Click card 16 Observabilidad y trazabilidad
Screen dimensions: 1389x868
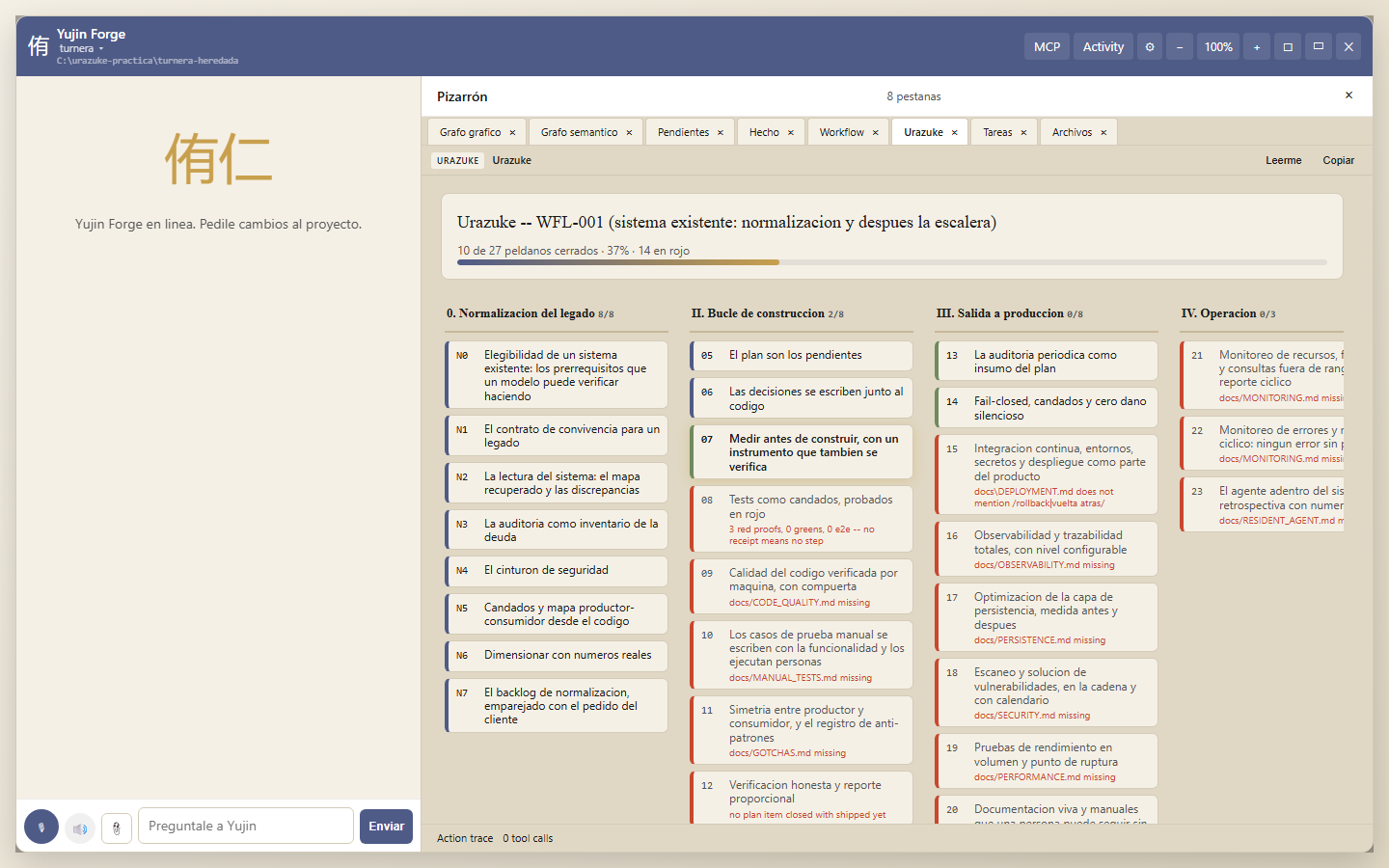pos(1046,549)
